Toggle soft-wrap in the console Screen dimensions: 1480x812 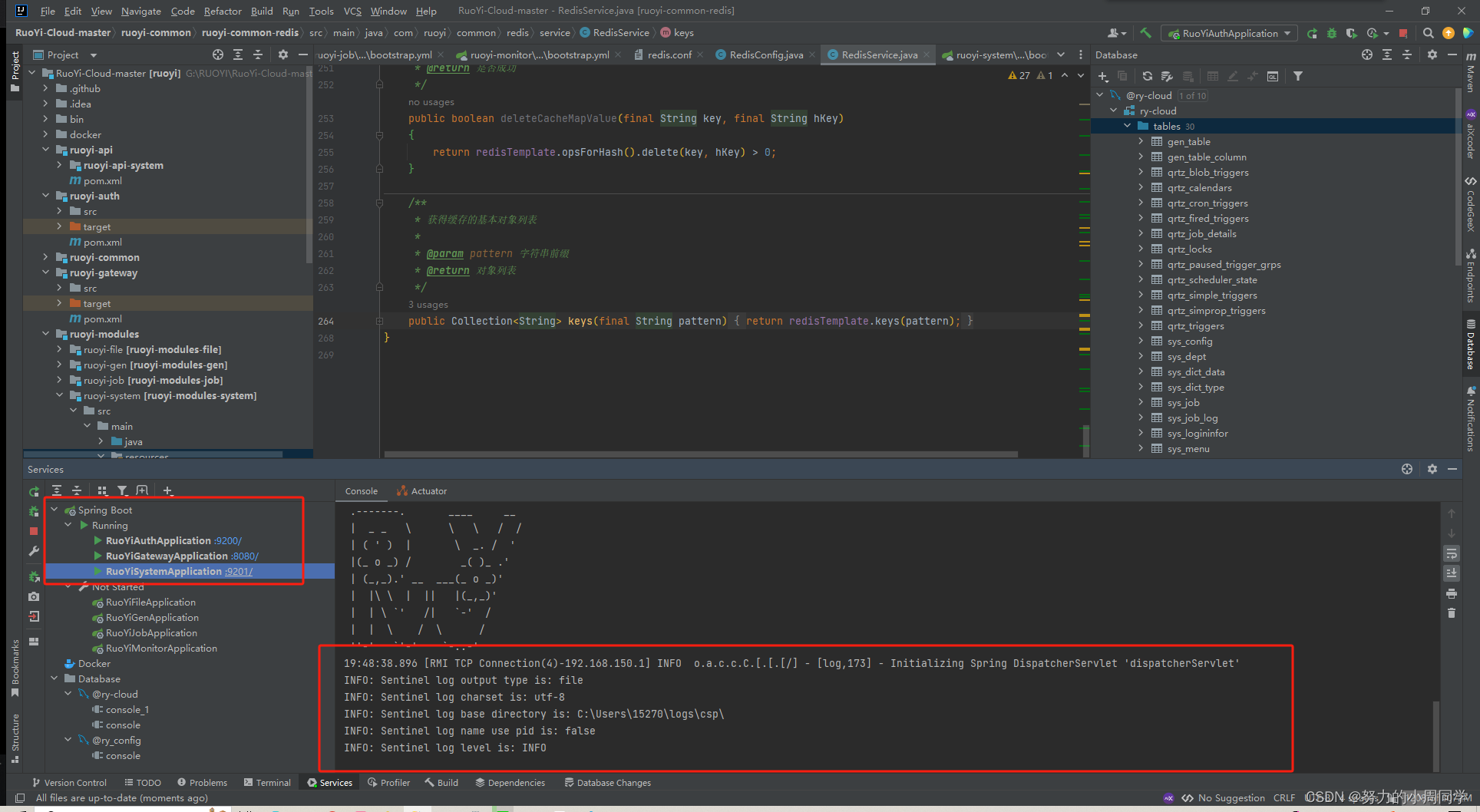(1452, 553)
